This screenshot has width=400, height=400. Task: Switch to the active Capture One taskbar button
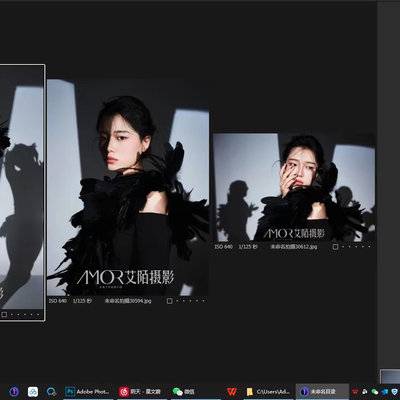click(x=322, y=391)
